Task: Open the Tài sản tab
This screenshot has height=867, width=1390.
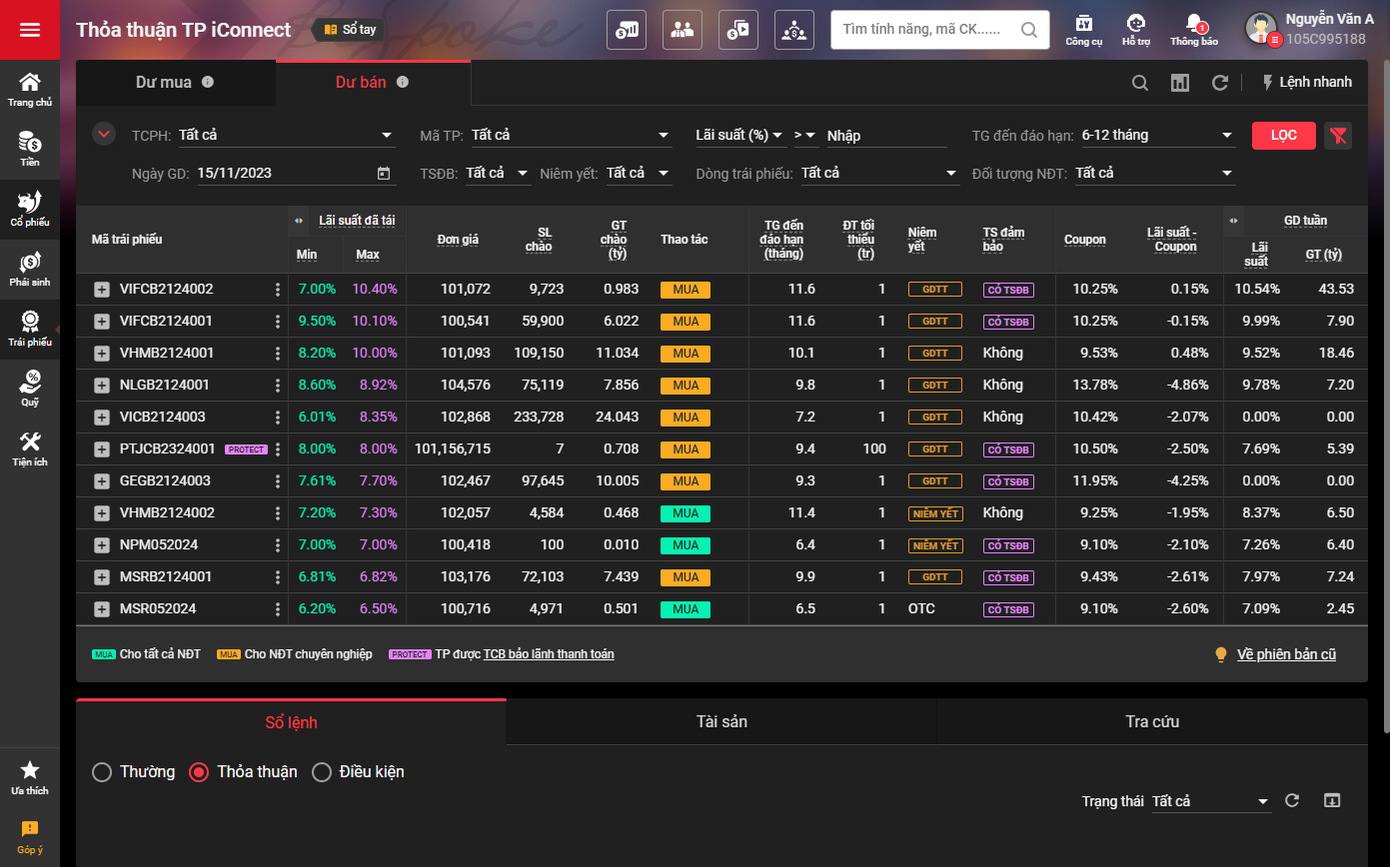Action: click(721, 722)
